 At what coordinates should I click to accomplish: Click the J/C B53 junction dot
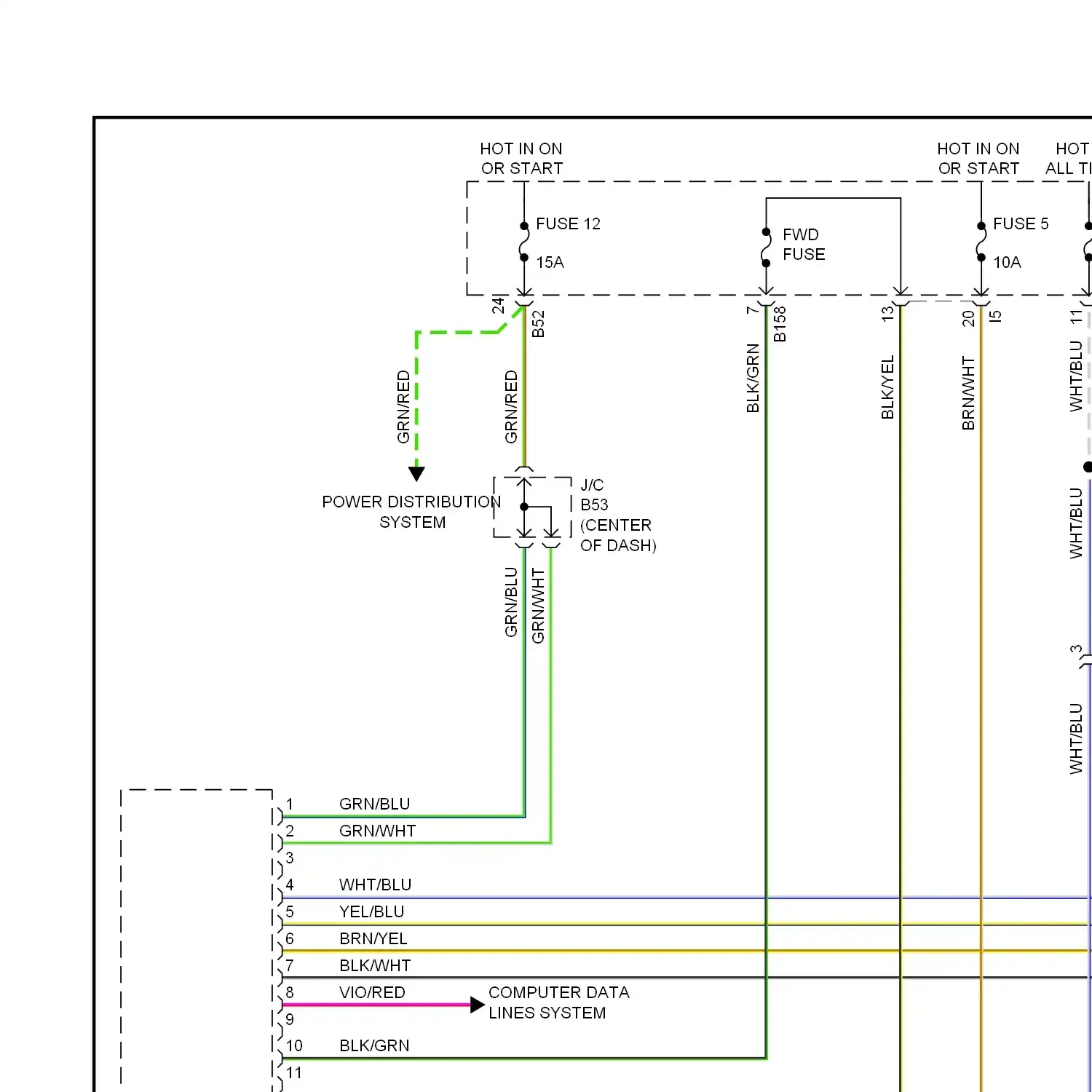point(524,507)
